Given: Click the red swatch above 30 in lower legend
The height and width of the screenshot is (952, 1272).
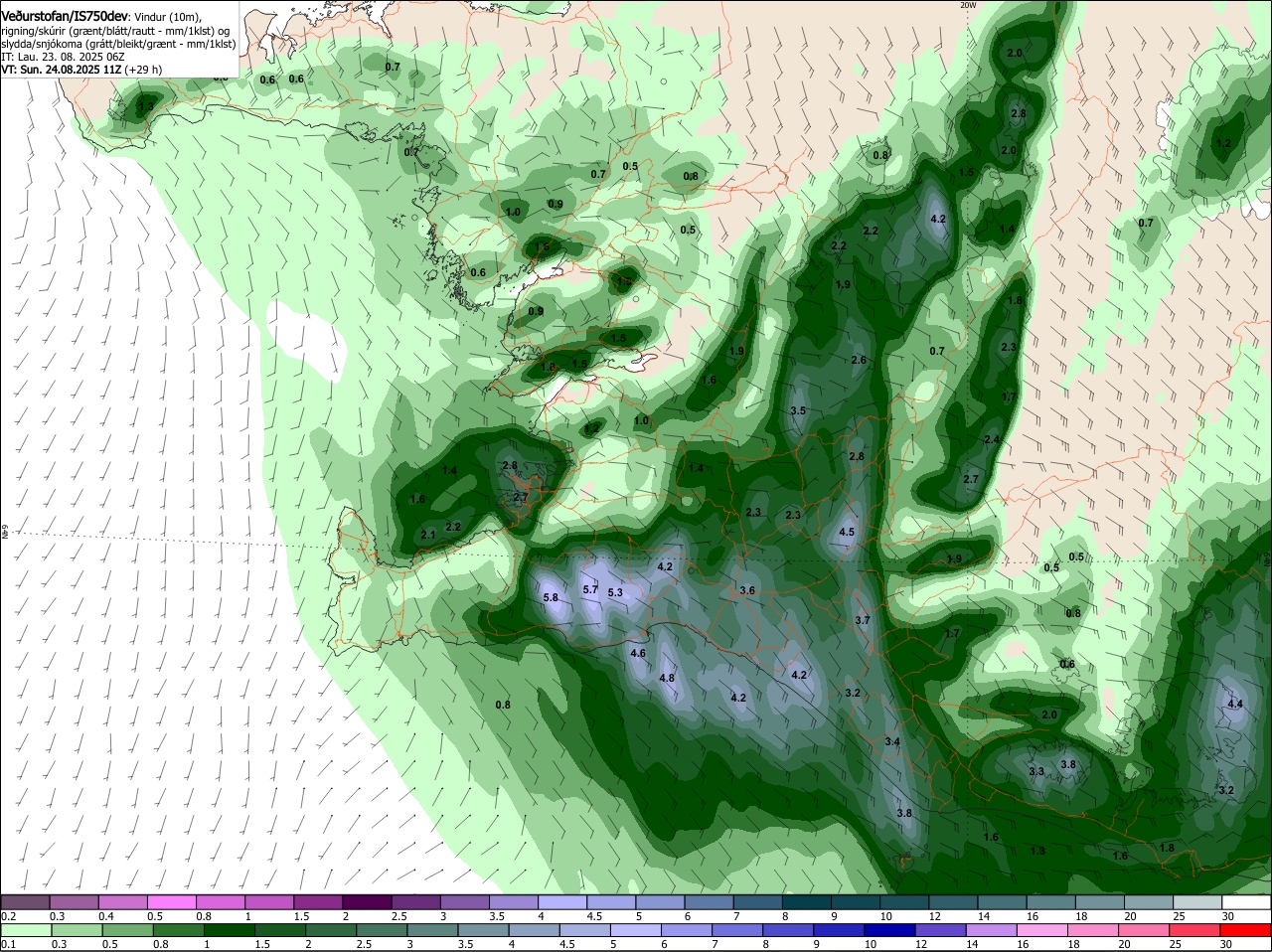Looking at the screenshot, I should coord(1246,930).
